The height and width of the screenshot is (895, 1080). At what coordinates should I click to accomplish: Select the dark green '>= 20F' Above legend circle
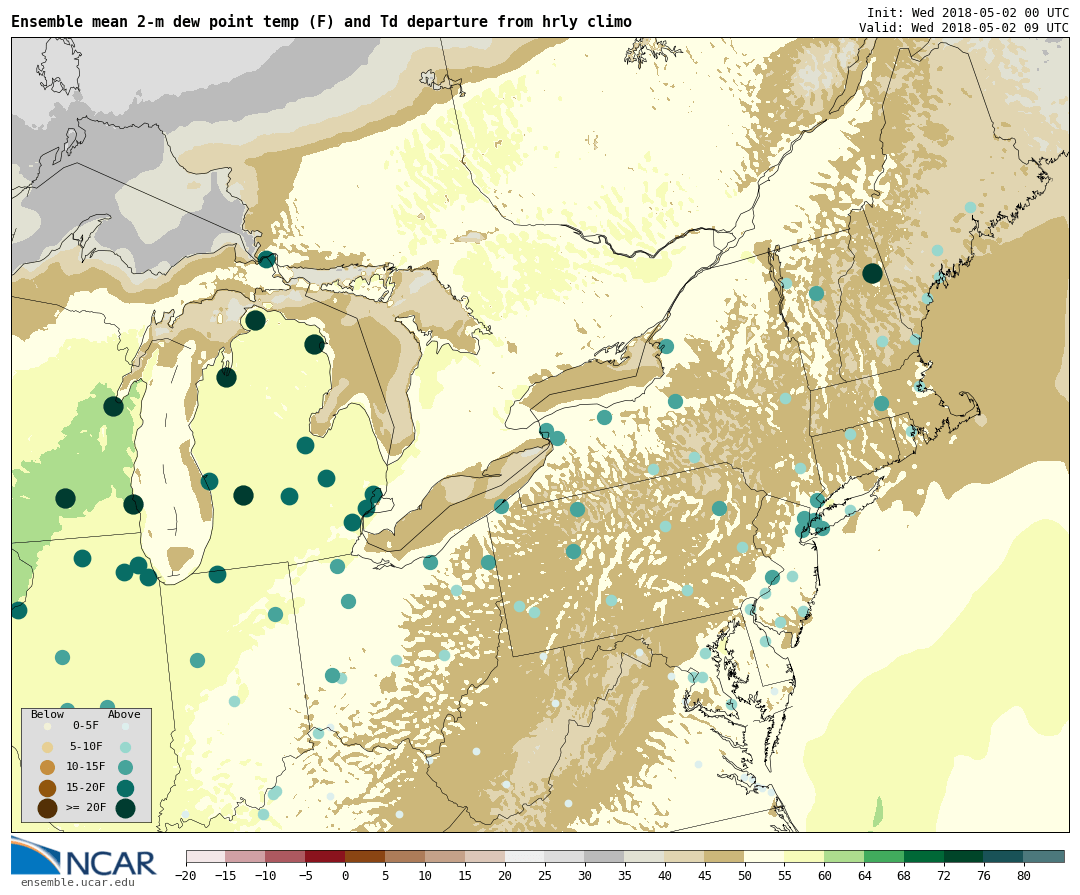125,808
